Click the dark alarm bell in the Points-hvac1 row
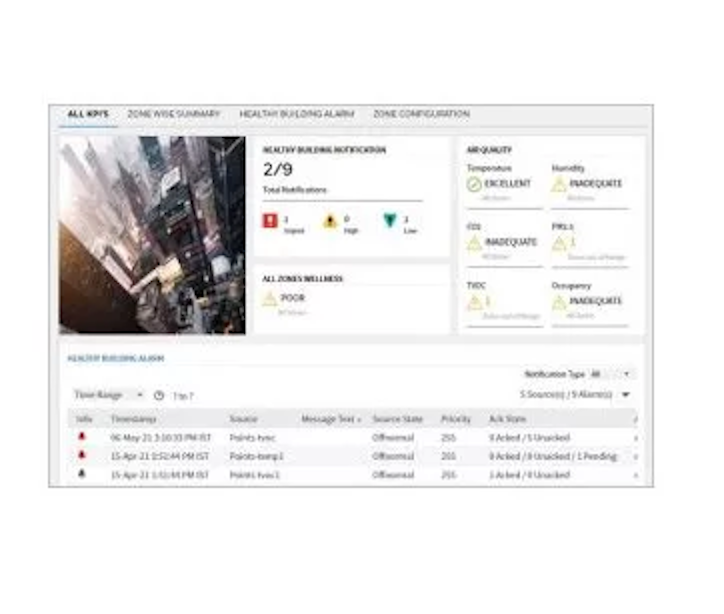724x614 pixels. [82, 474]
